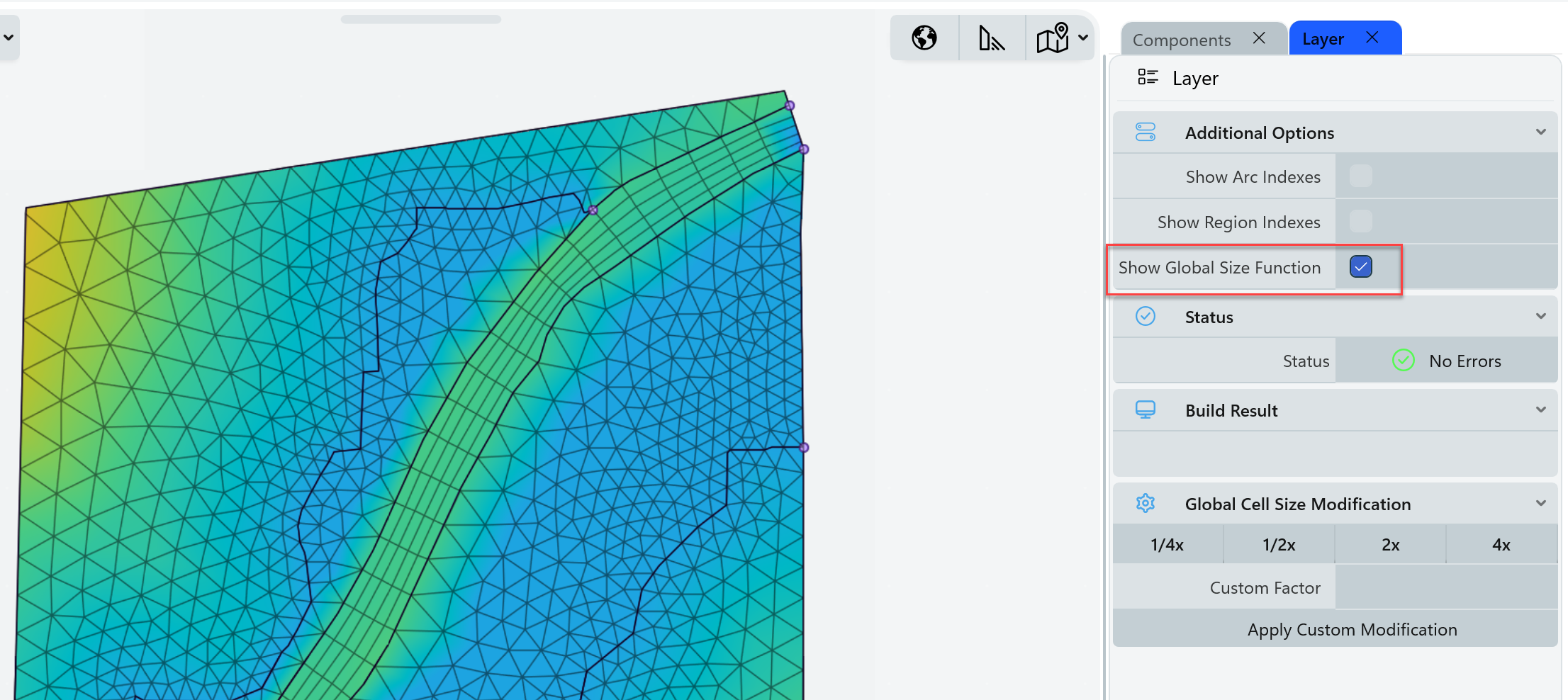Close the Layer tab
Viewport: 1568px width, 700px height.
tap(1372, 38)
